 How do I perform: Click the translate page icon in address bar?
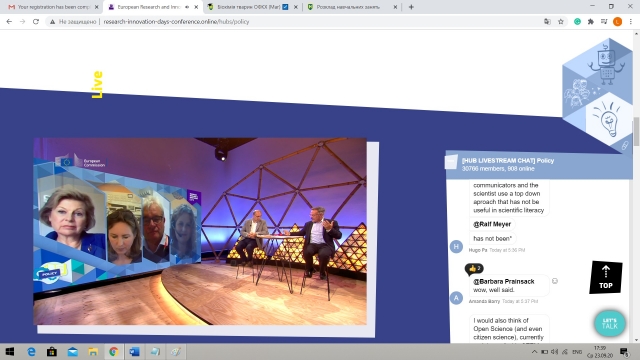click(x=547, y=22)
